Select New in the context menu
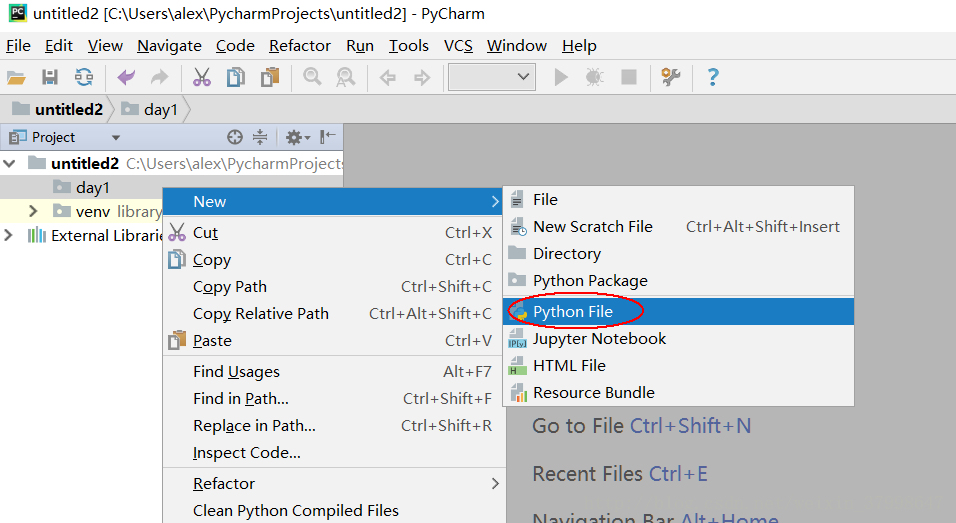This screenshot has width=956, height=523. [333, 202]
